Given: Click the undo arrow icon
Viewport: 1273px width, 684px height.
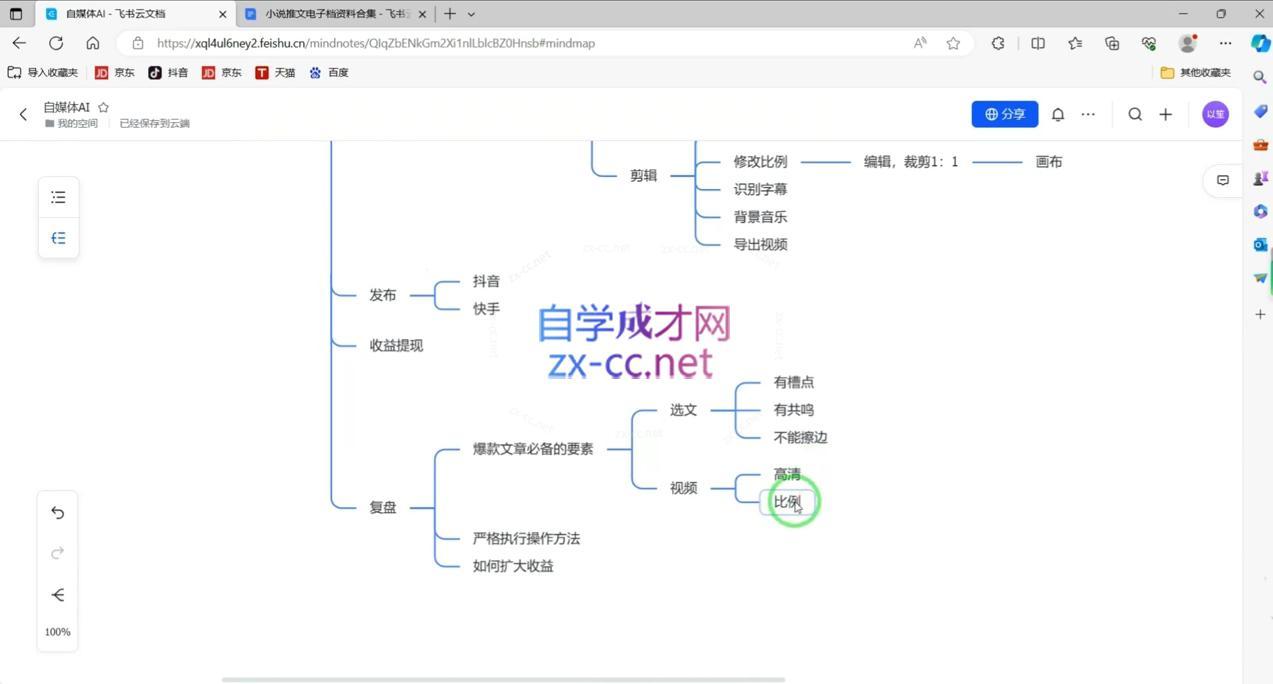Looking at the screenshot, I should coord(57,512).
